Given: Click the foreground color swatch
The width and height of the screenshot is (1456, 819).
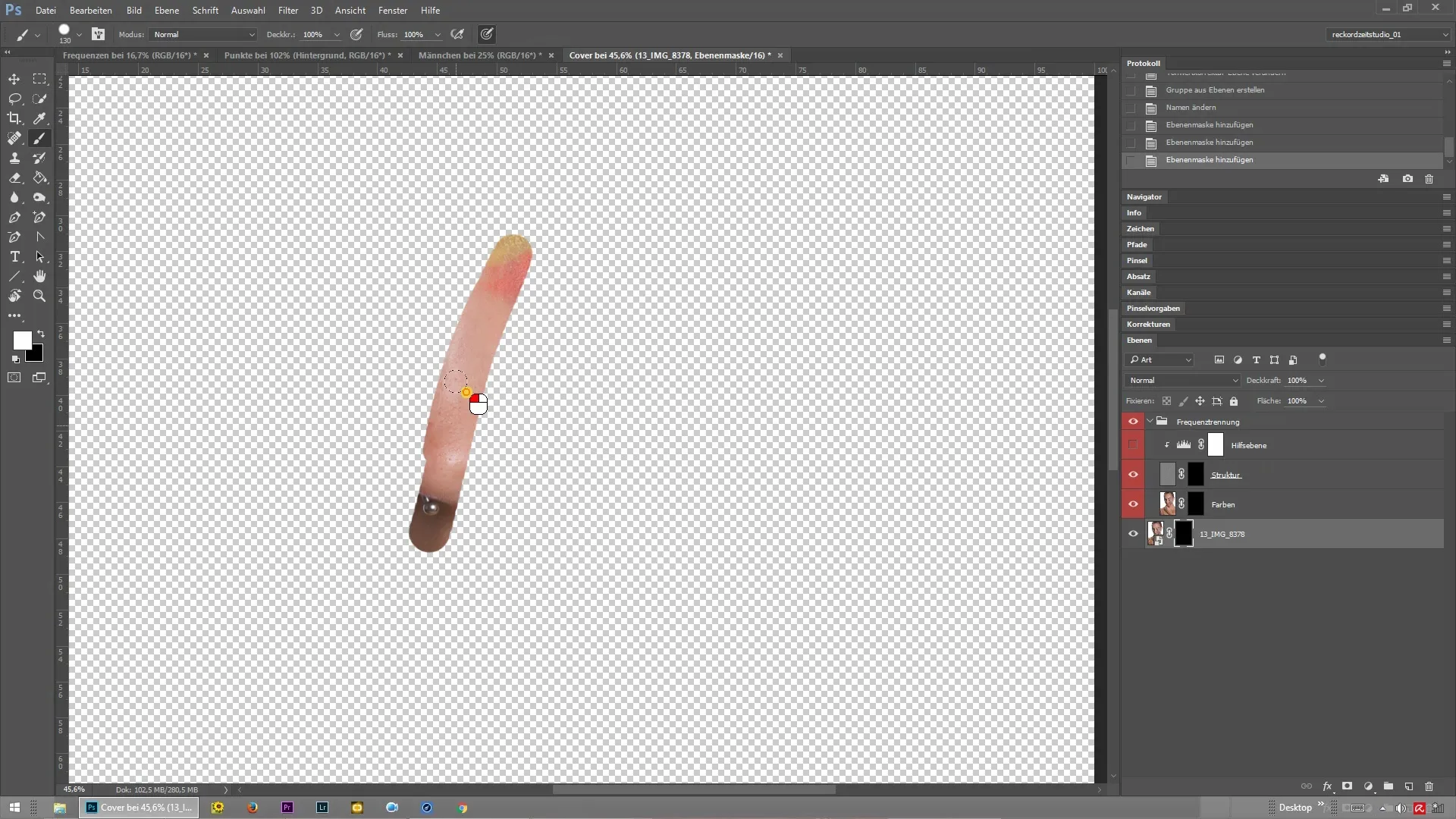Looking at the screenshot, I should pos(21,339).
